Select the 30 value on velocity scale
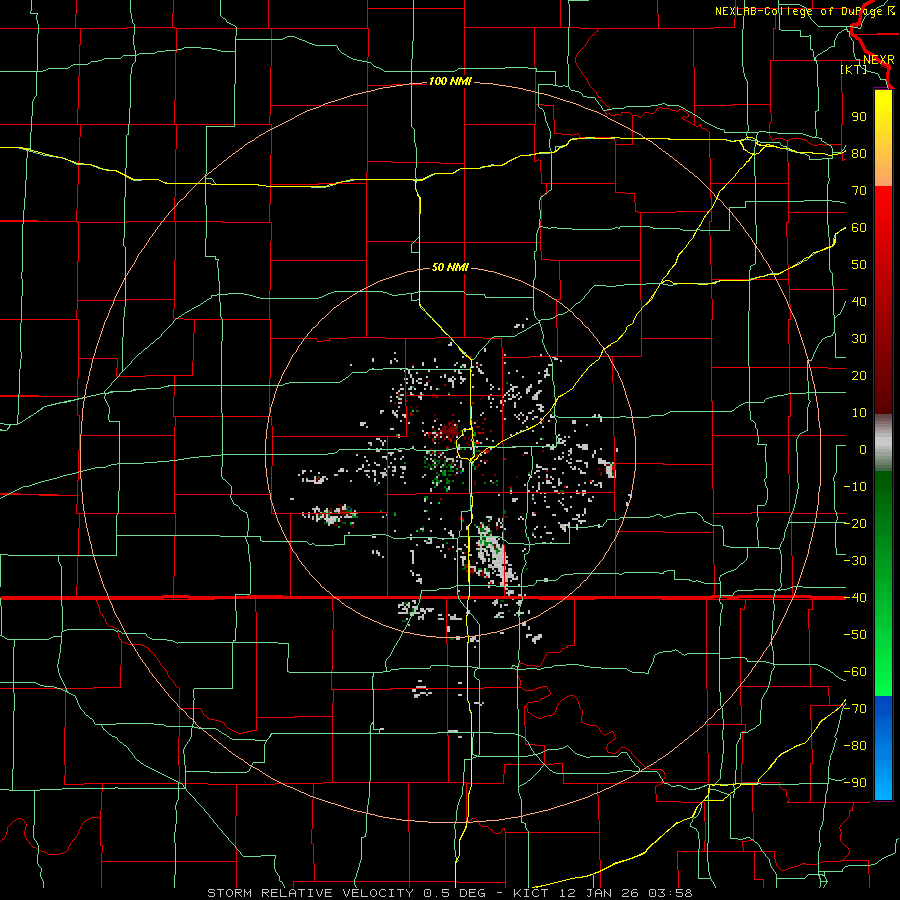The width and height of the screenshot is (900, 900). [x=859, y=339]
